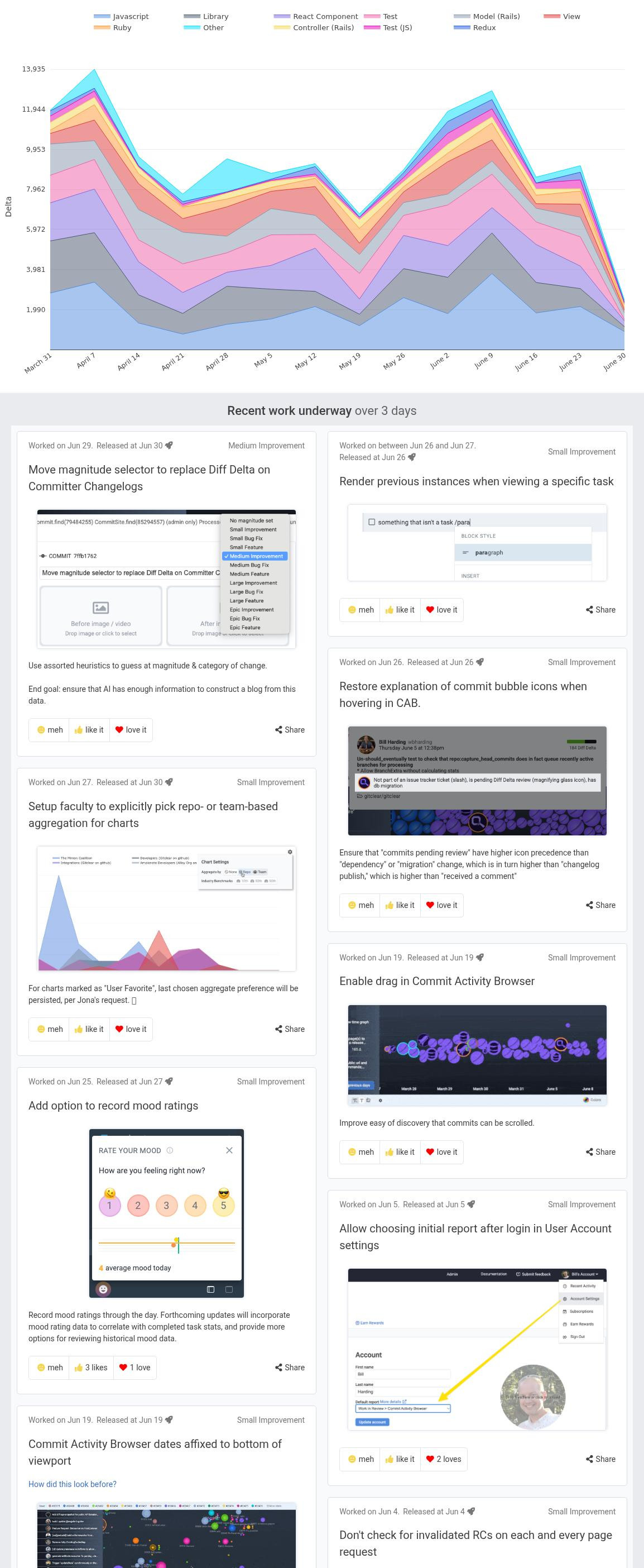Viewport: 644px width, 1568px height.
Task: Click 3 likes on mood ratings card
Action: (90, 1368)
